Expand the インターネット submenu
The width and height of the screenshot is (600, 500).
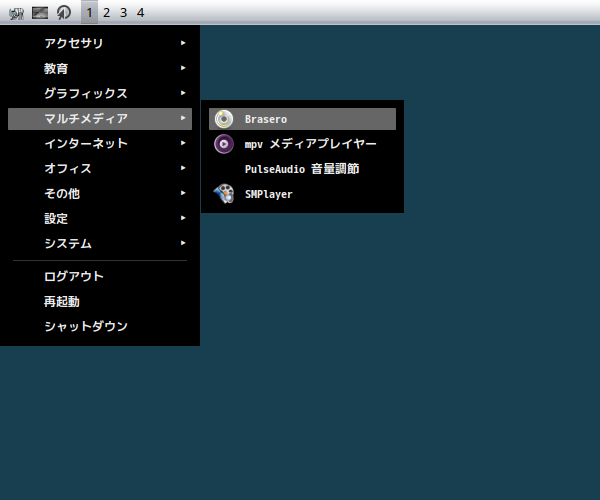[100, 143]
